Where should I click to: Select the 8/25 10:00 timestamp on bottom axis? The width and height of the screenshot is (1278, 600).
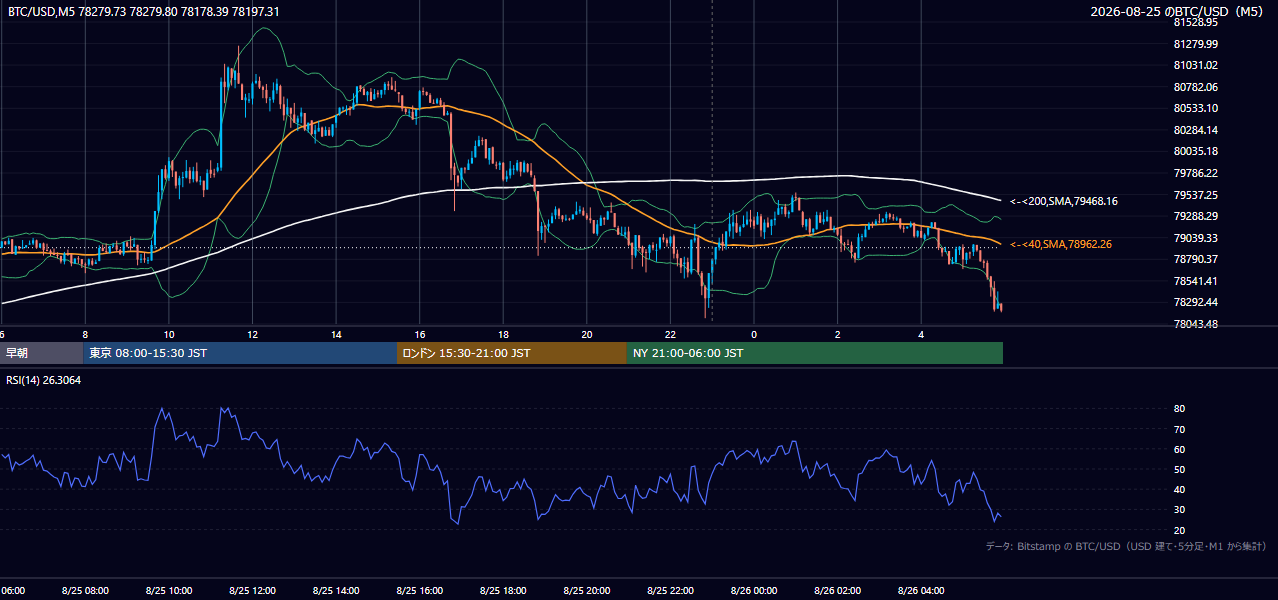169,590
